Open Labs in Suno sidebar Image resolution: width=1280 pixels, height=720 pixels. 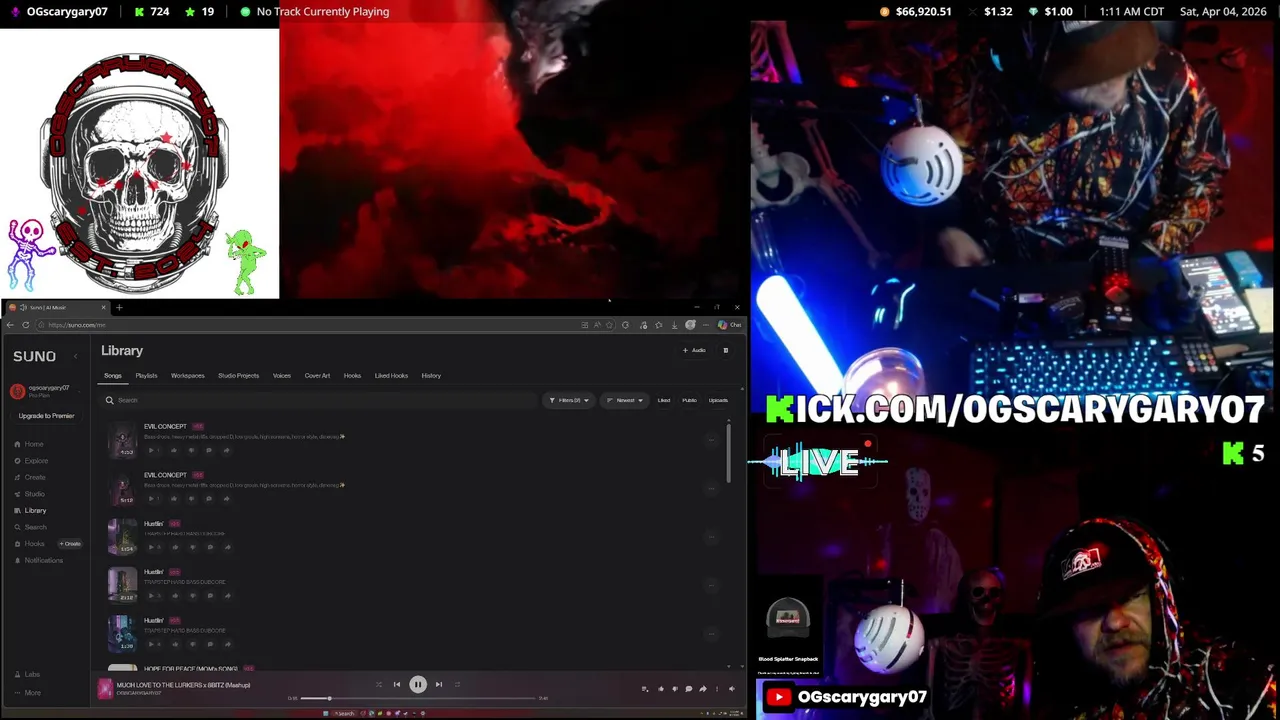point(28,674)
